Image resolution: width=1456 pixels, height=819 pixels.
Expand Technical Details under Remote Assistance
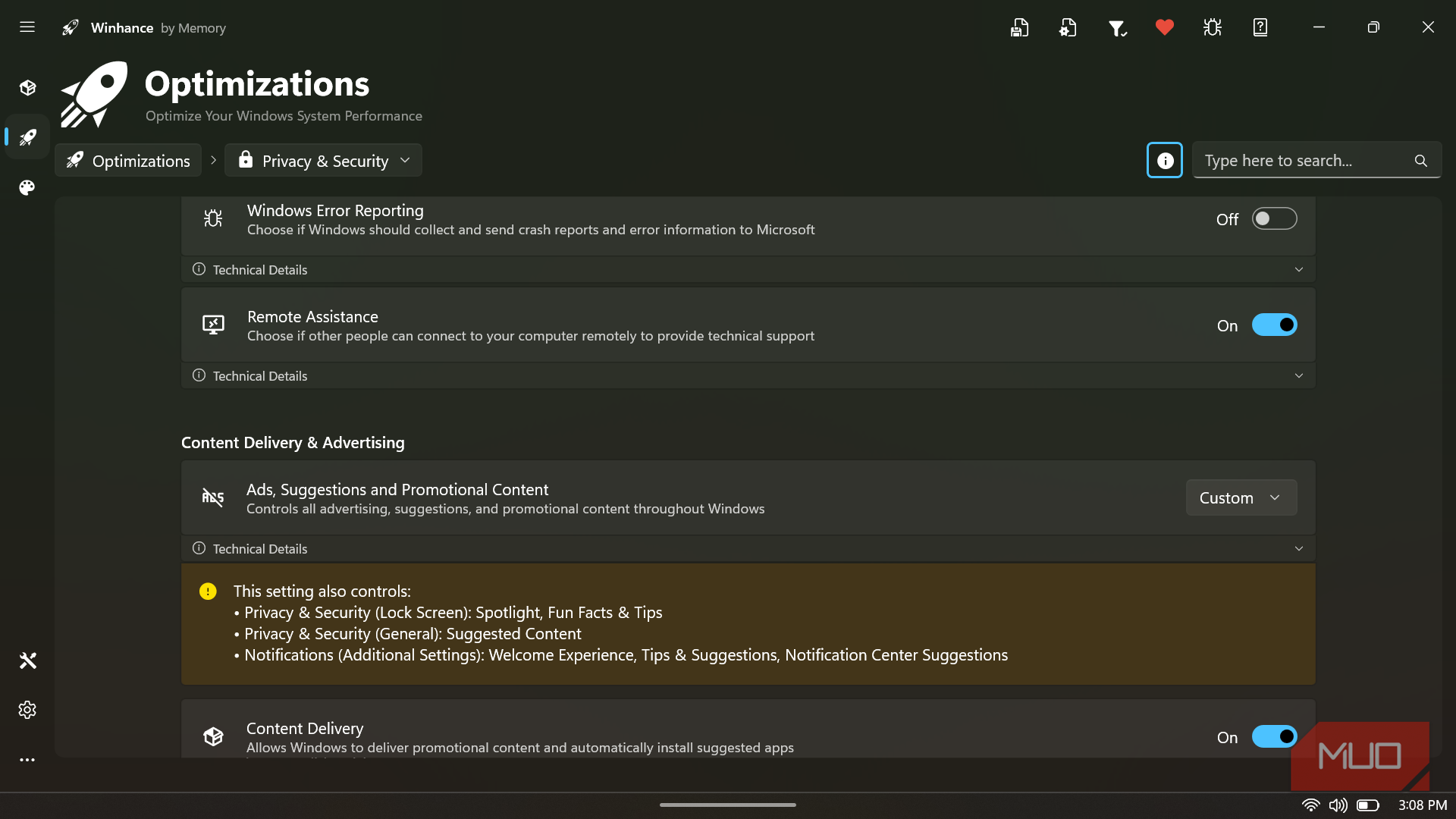tap(748, 375)
